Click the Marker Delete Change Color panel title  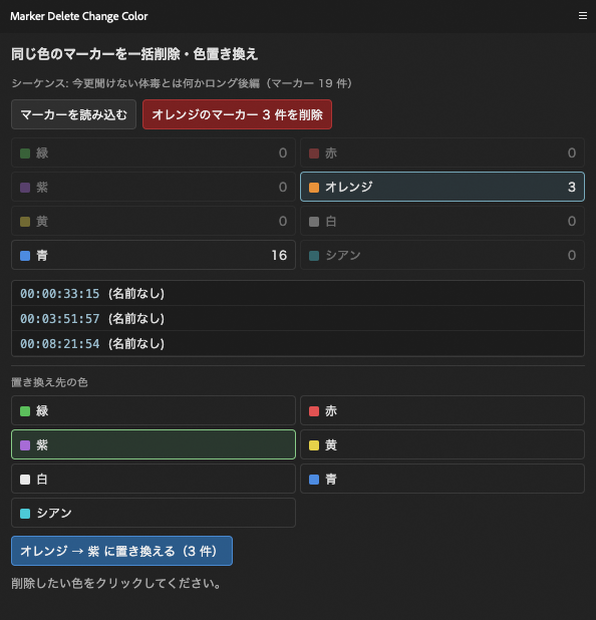[x=79, y=16]
